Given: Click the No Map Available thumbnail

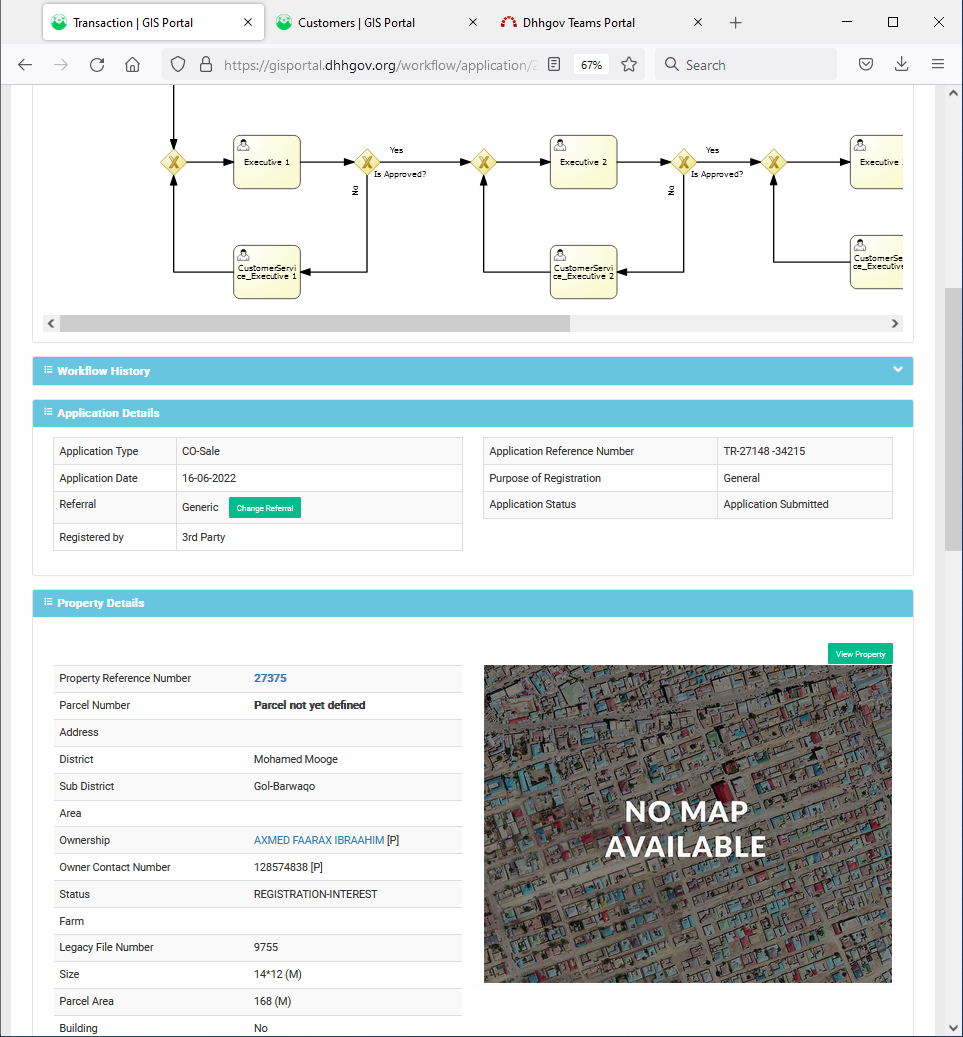Looking at the screenshot, I should (688, 824).
